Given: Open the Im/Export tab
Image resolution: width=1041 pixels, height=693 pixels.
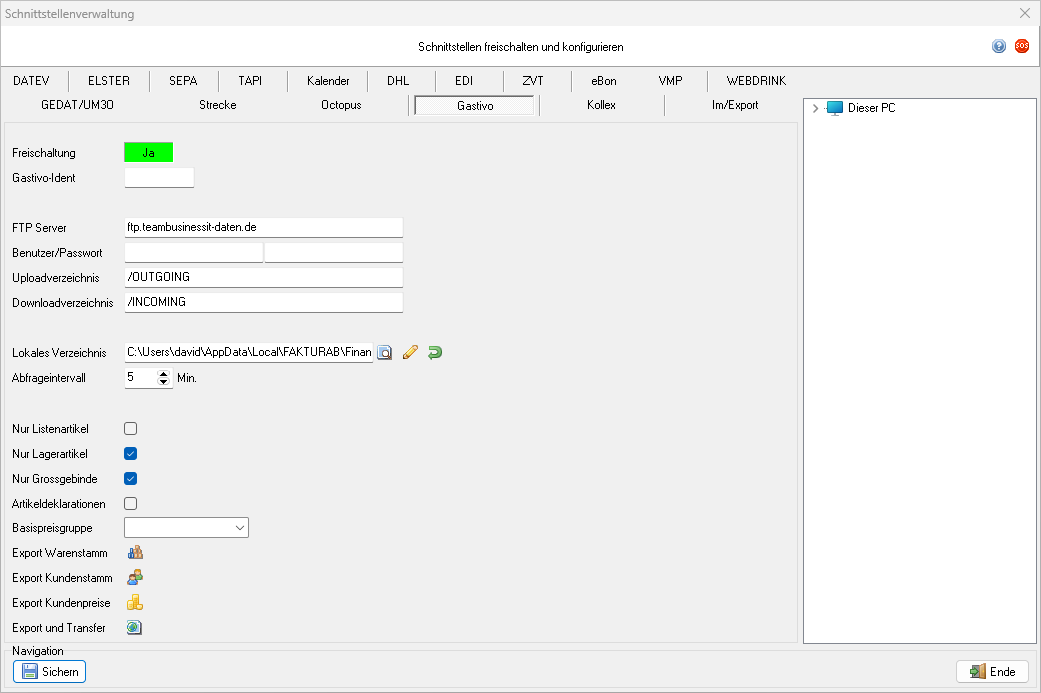Looking at the screenshot, I should (734, 105).
